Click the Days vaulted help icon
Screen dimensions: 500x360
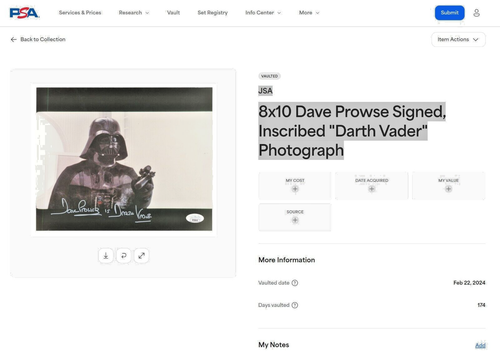click(x=295, y=305)
